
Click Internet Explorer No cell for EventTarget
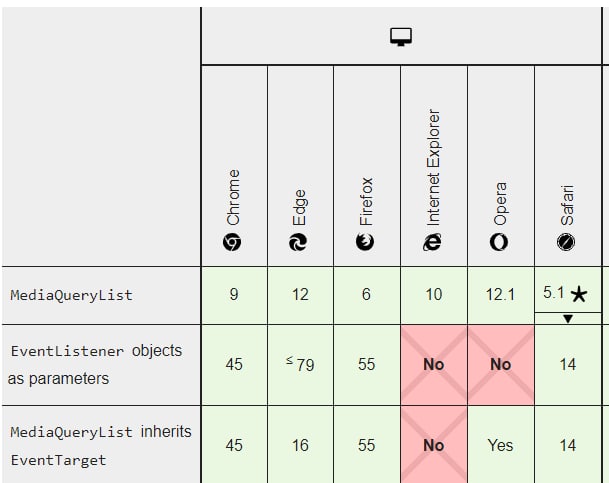point(433,445)
